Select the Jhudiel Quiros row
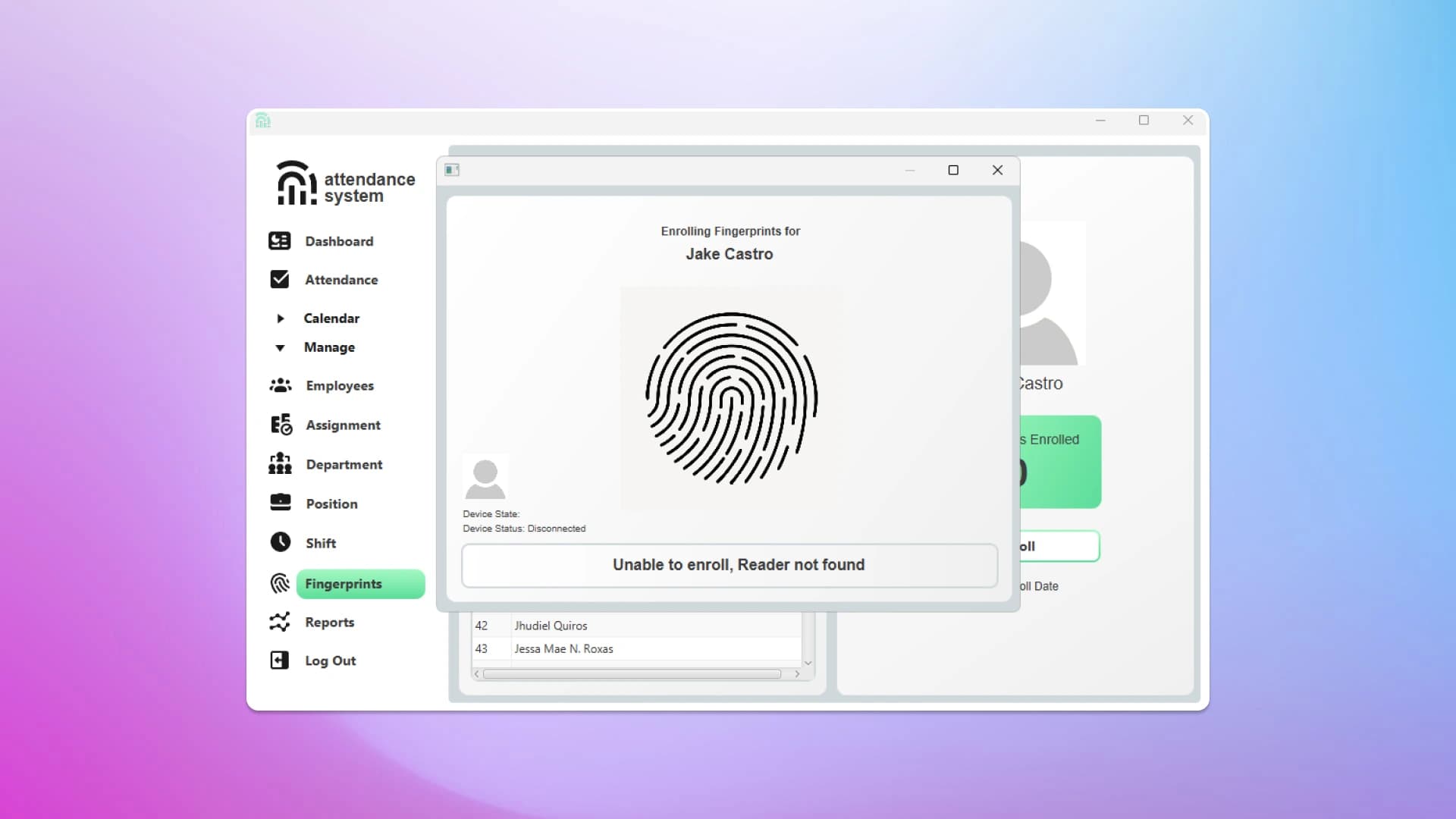Viewport: 1456px width, 819px height. click(x=551, y=626)
